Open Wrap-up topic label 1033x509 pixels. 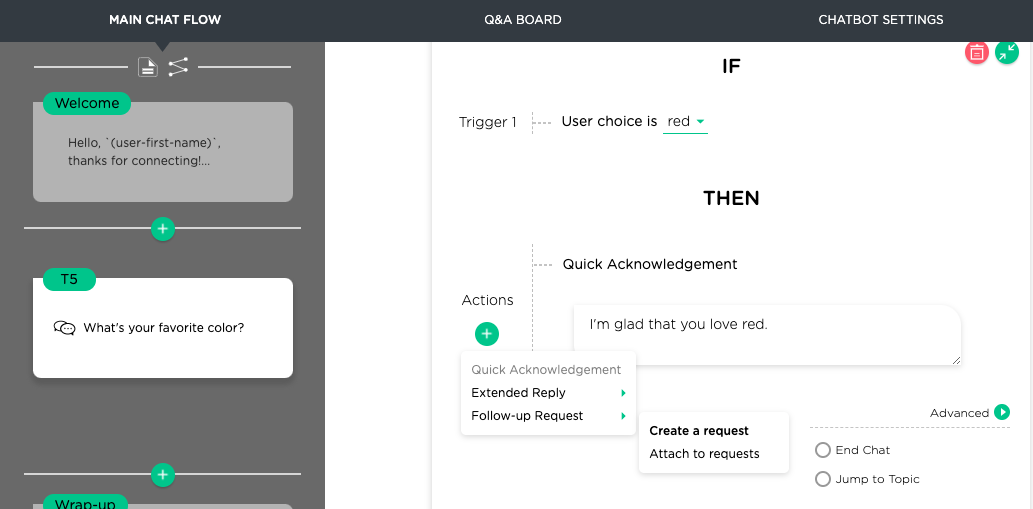(85, 502)
